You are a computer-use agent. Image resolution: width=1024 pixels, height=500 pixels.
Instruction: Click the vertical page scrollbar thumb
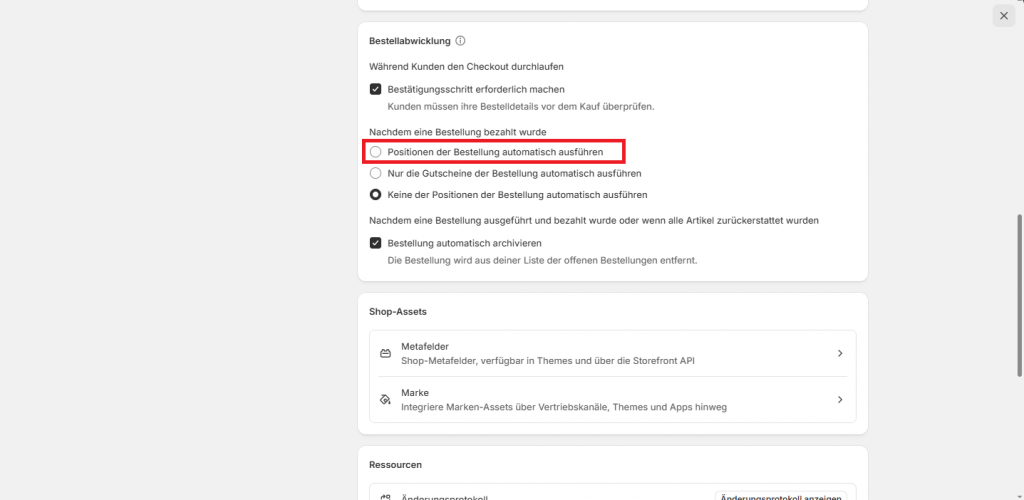tap(1019, 295)
